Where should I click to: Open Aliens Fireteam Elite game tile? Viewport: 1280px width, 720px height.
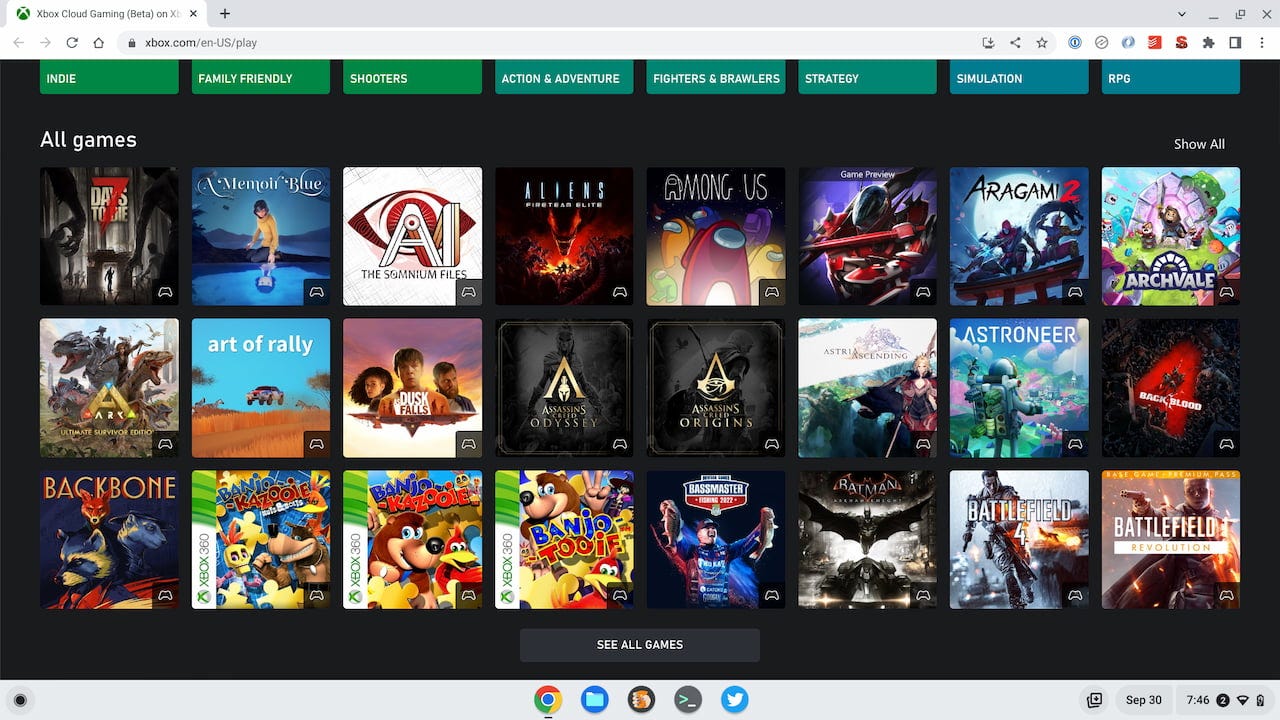pos(564,236)
